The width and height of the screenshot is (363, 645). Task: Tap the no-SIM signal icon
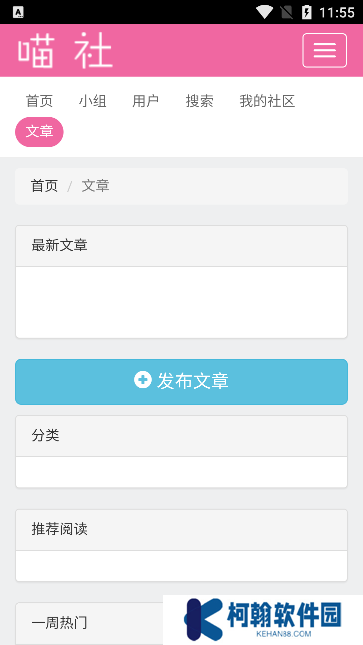point(287,12)
